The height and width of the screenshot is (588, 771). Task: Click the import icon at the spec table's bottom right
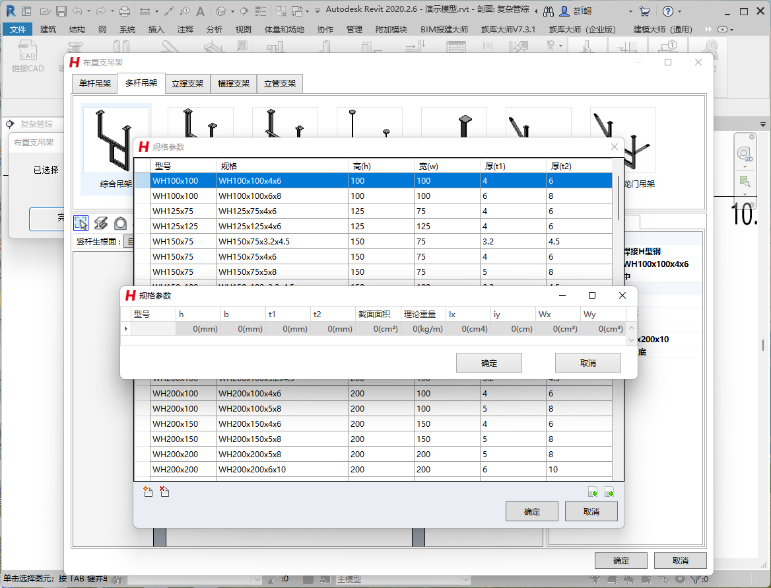pyautogui.click(x=592, y=492)
